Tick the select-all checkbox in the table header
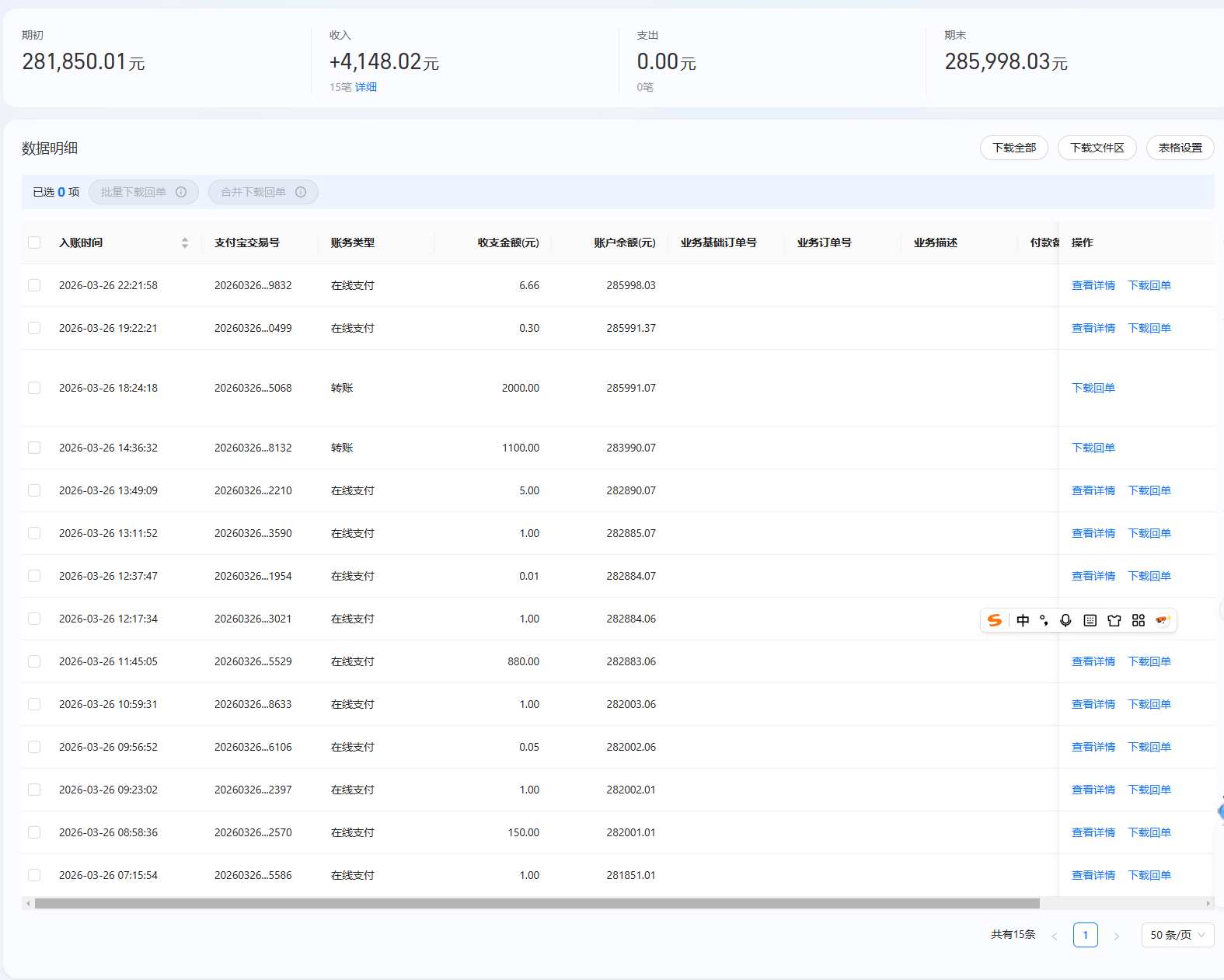Image resolution: width=1224 pixels, height=980 pixels. [x=34, y=242]
